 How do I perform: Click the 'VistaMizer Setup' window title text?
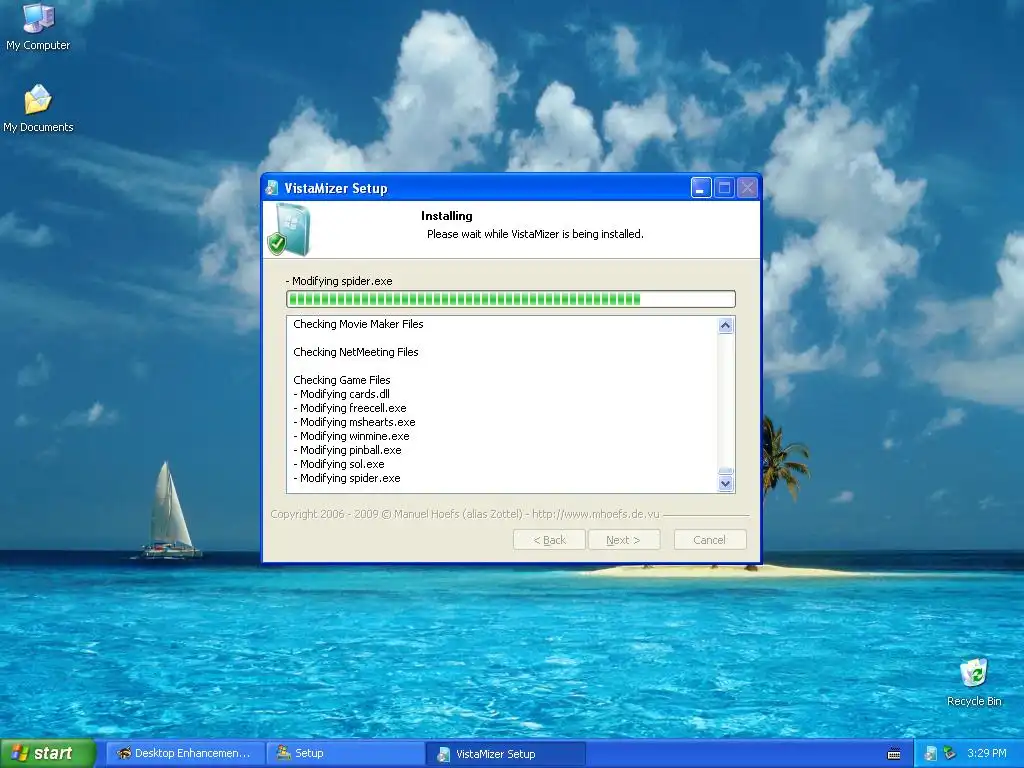pyautogui.click(x=336, y=188)
